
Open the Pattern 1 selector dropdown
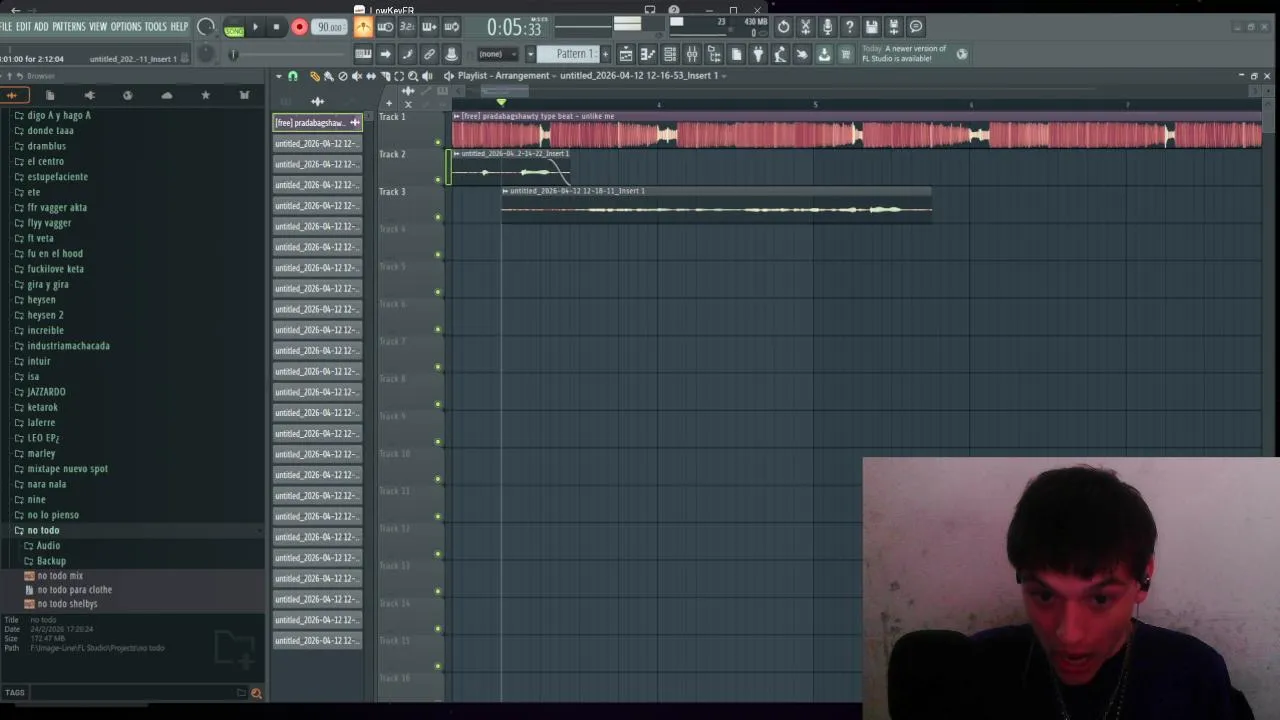[573, 54]
